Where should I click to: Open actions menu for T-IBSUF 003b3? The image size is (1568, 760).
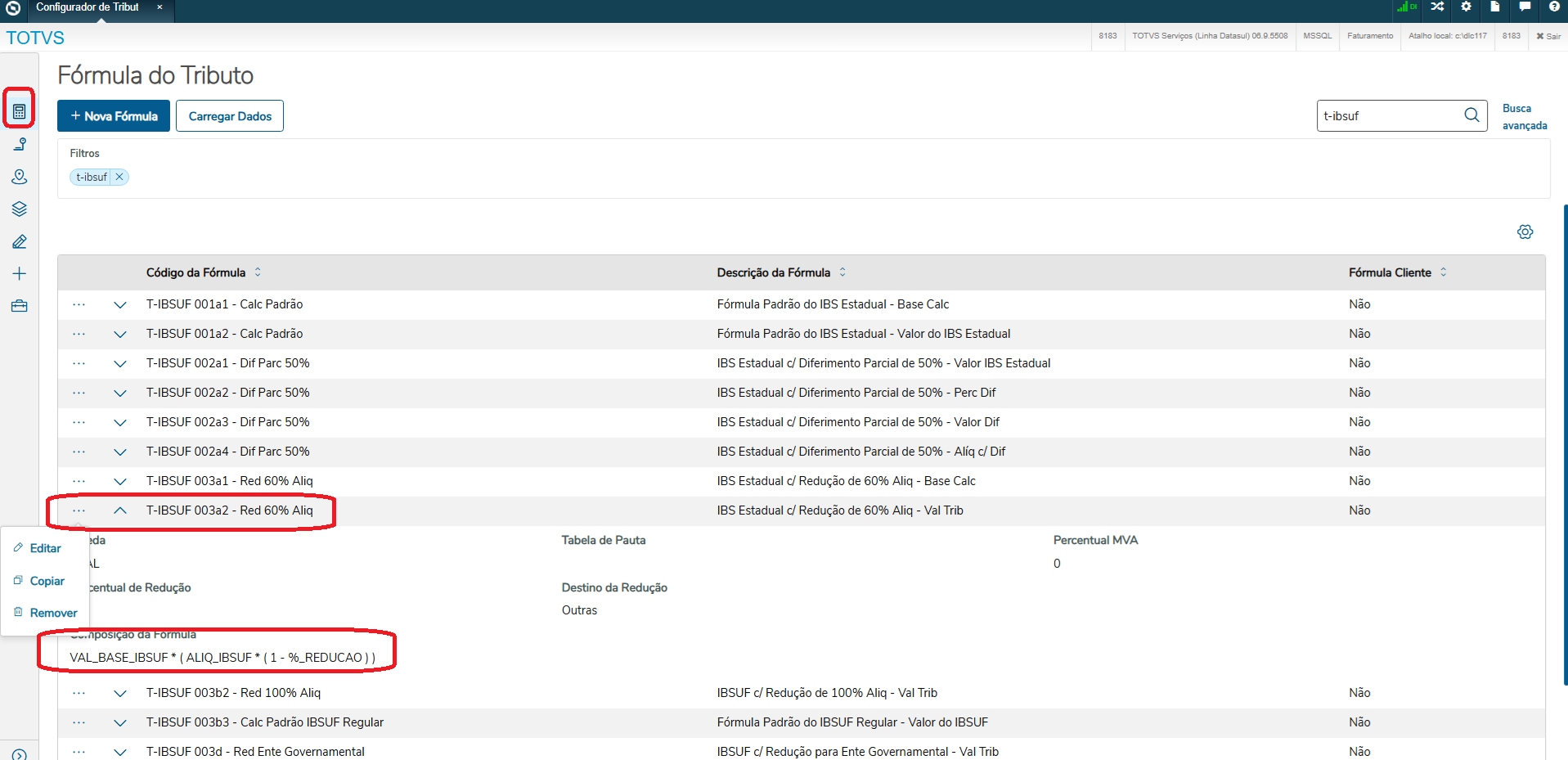point(79,722)
